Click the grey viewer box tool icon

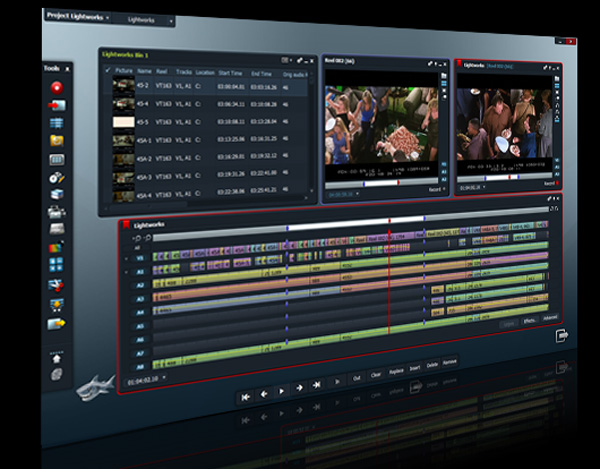[x=57, y=160]
